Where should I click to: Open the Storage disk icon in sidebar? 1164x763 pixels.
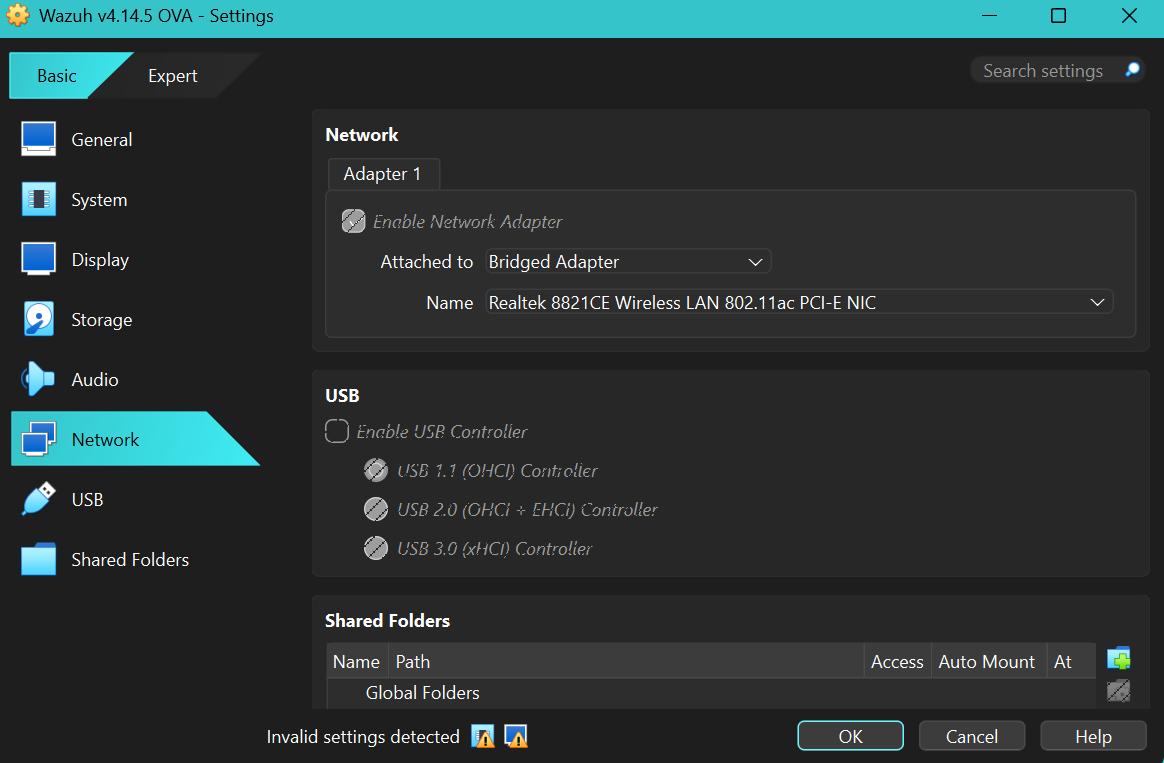pos(39,319)
